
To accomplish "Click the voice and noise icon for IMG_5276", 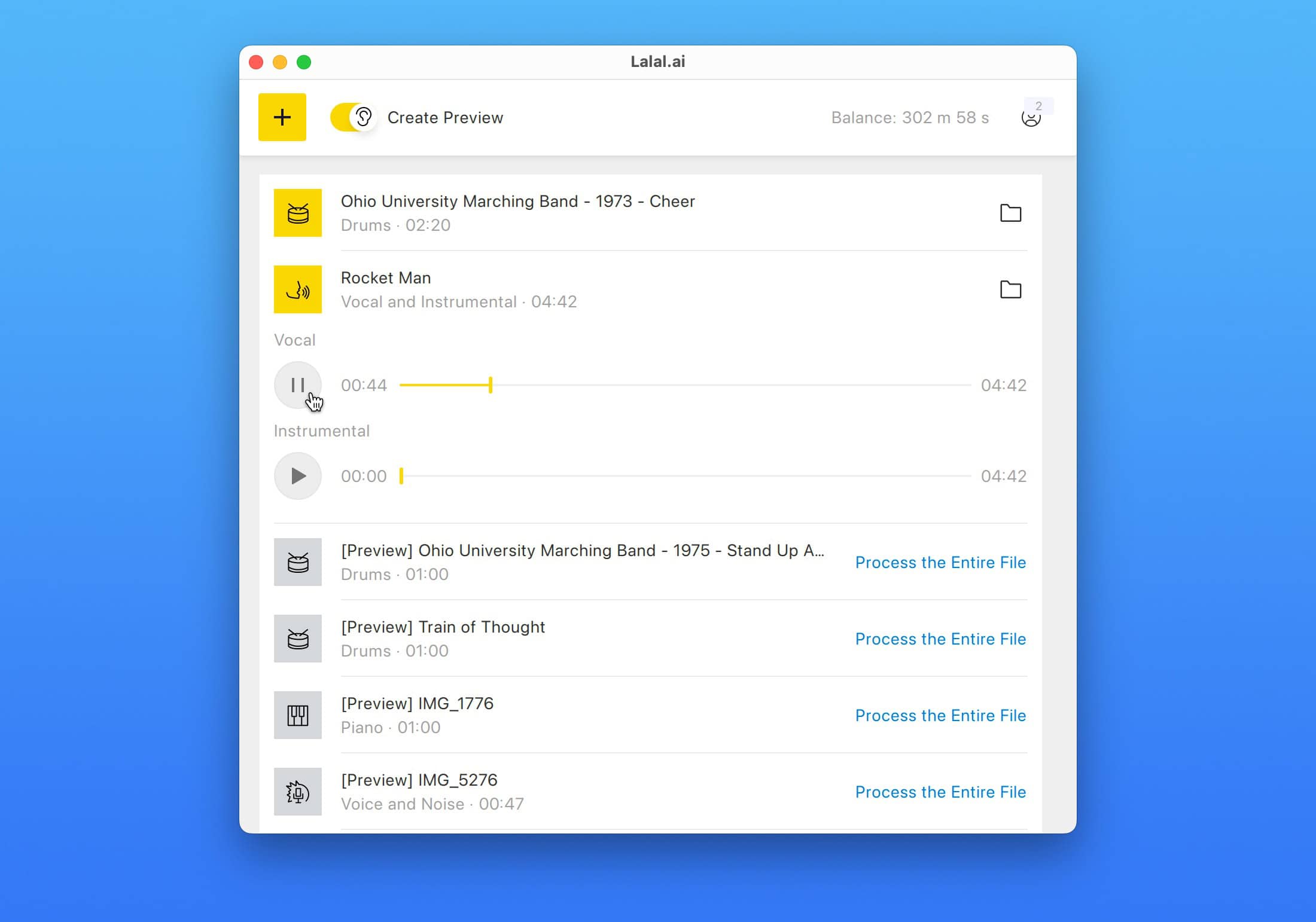I will point(298,792).
